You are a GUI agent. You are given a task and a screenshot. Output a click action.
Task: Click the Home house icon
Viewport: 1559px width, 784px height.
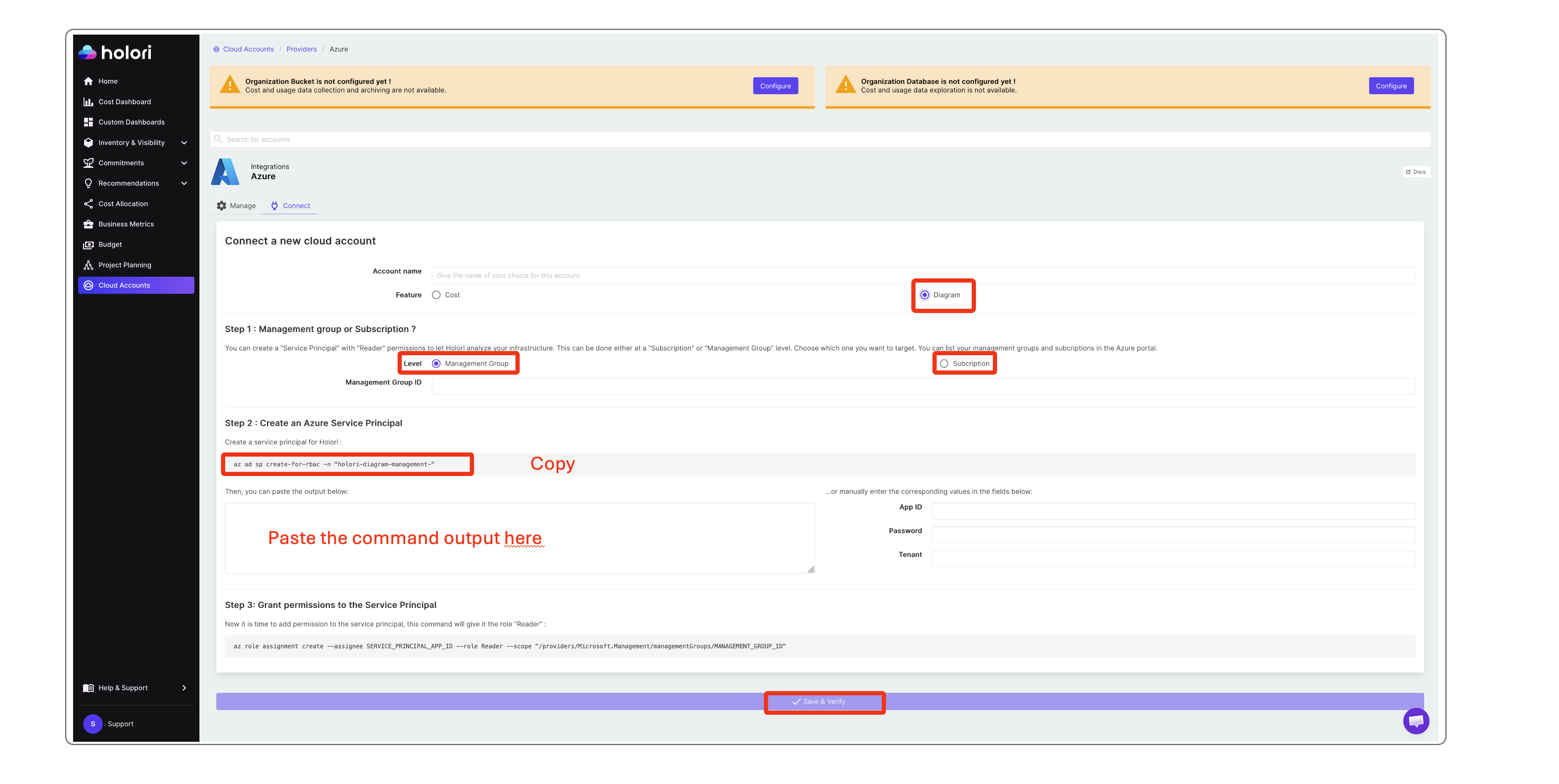point(88,81)
